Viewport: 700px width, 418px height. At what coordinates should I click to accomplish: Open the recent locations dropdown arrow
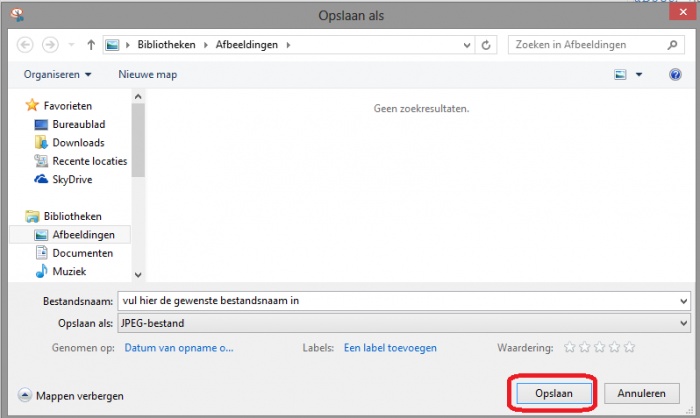click(x=71, y=45)
